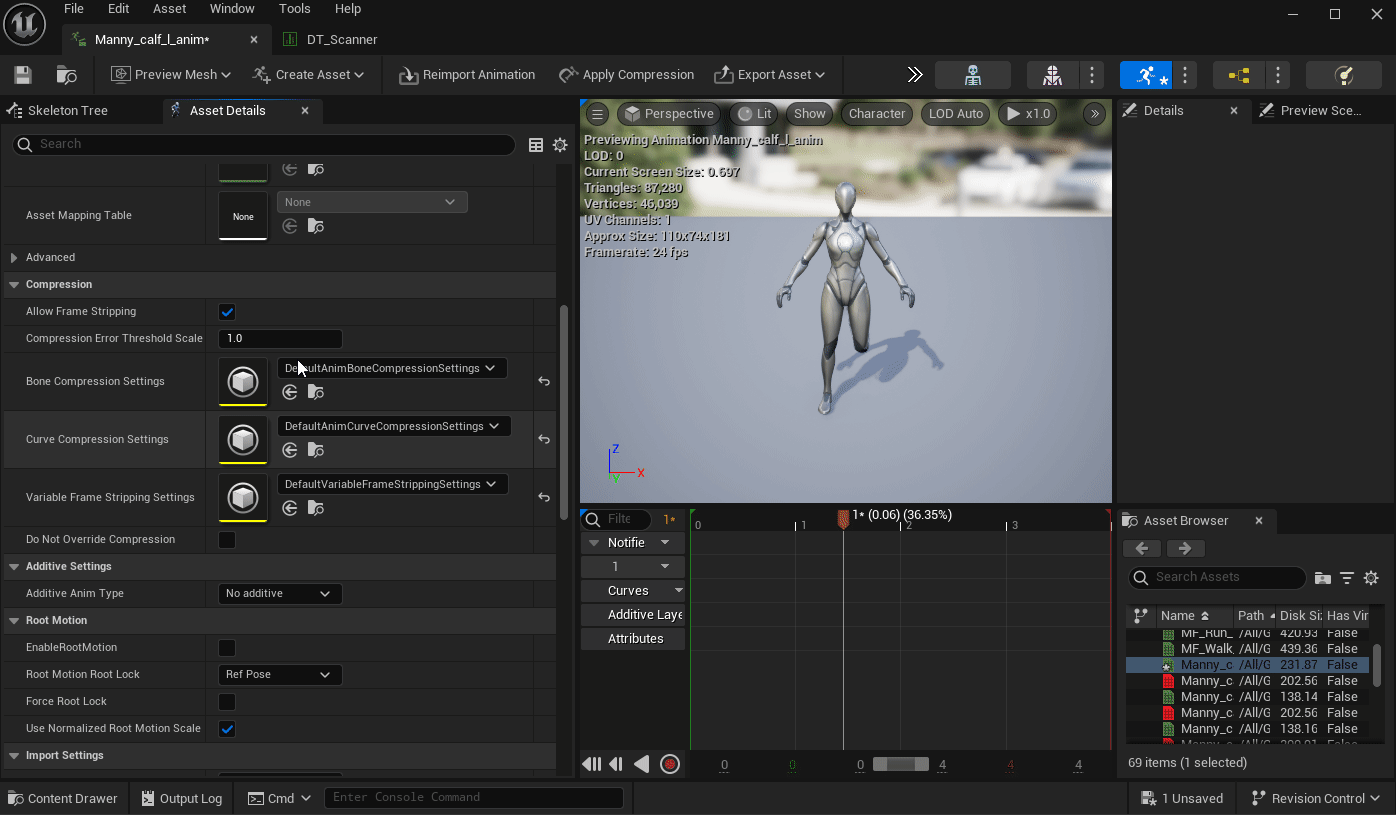Enable the EnableRootMotion checkbox

coord(227,648)
